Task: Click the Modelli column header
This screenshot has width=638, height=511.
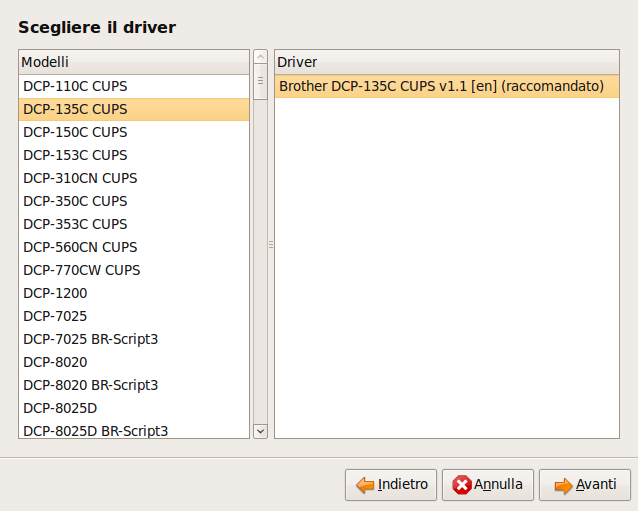Action: click(x=134, y=62)
